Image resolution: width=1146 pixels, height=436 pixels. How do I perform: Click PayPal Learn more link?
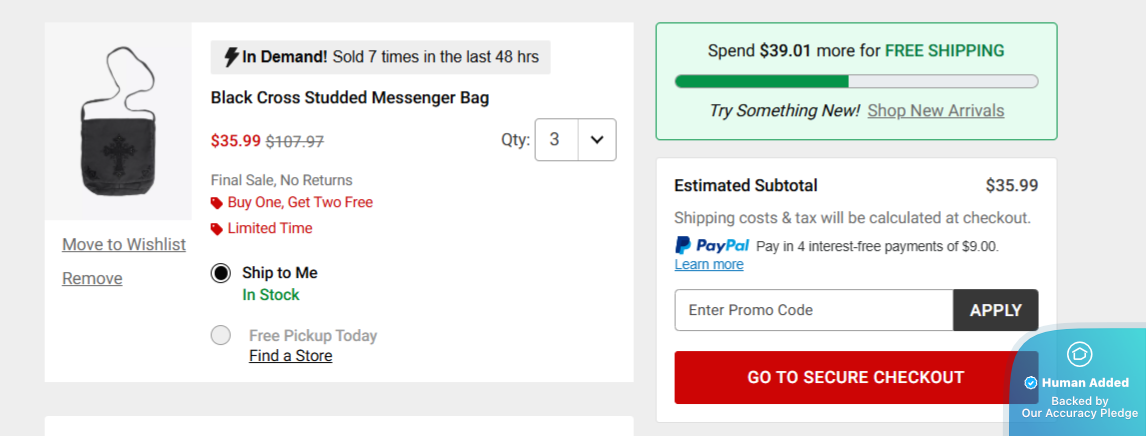coord(709,265)
